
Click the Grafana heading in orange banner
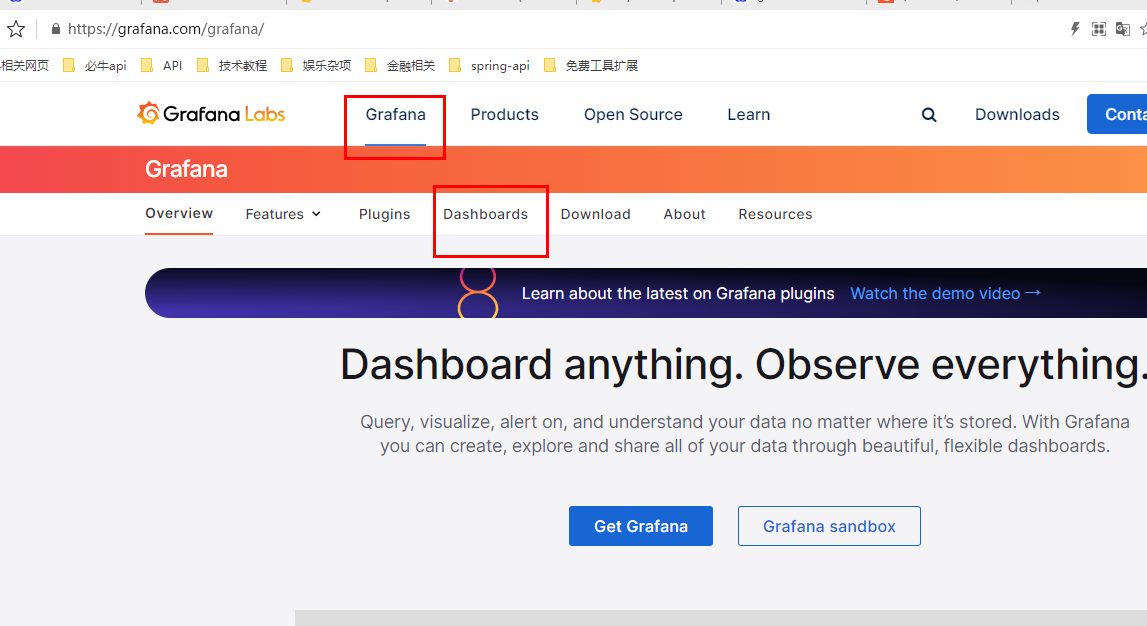pyautogui.click(x=187, y=169)
